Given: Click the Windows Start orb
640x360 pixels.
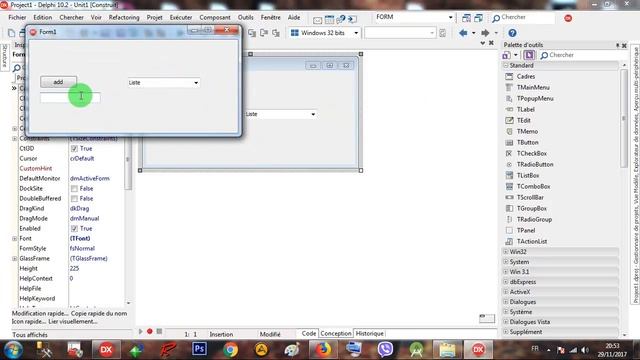Looking at the screenshot, I should click(13, 350).
